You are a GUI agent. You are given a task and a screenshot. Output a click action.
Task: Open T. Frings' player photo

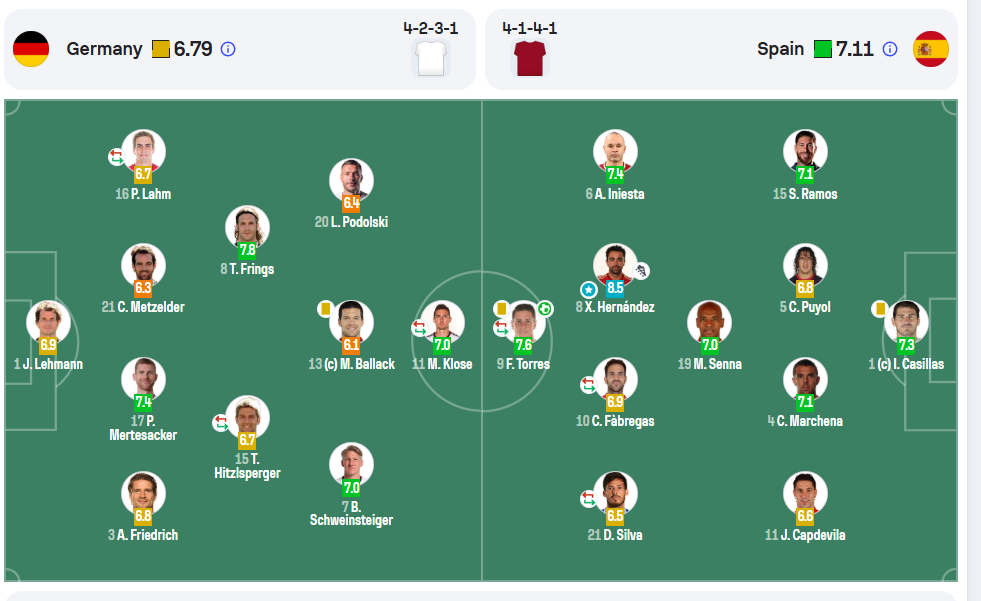pyautogui.click(x=247, y=226)
